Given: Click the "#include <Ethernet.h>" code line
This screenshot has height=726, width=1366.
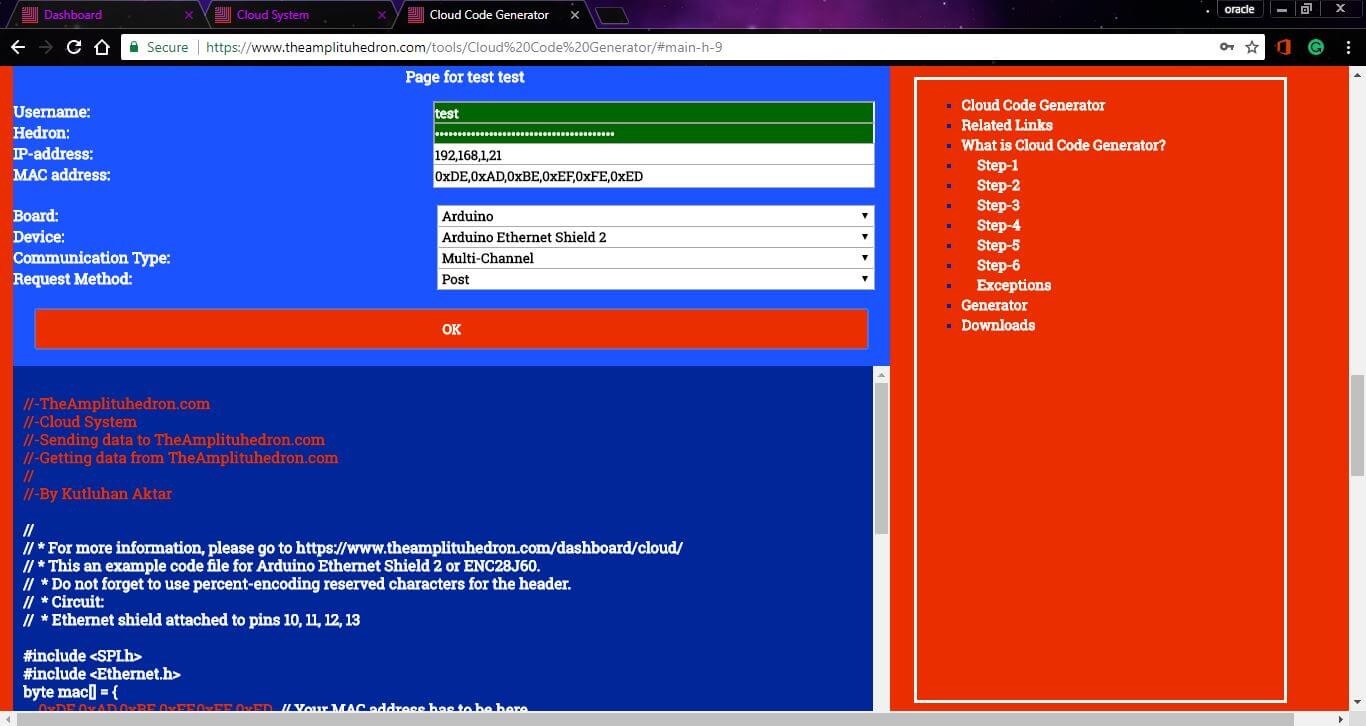Looking at the screenshot, I should pos(102,674).
